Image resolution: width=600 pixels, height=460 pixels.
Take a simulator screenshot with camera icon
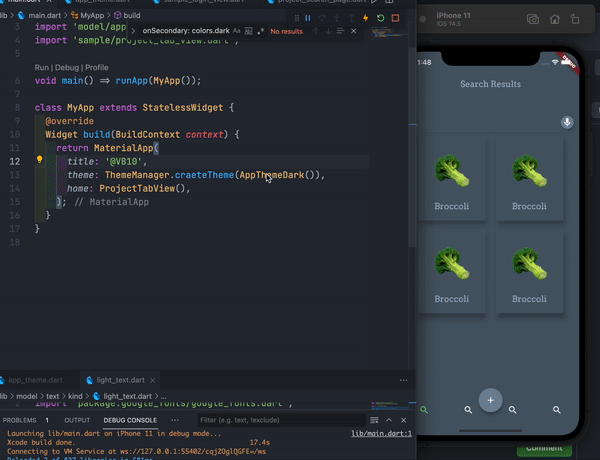[533, 19]
